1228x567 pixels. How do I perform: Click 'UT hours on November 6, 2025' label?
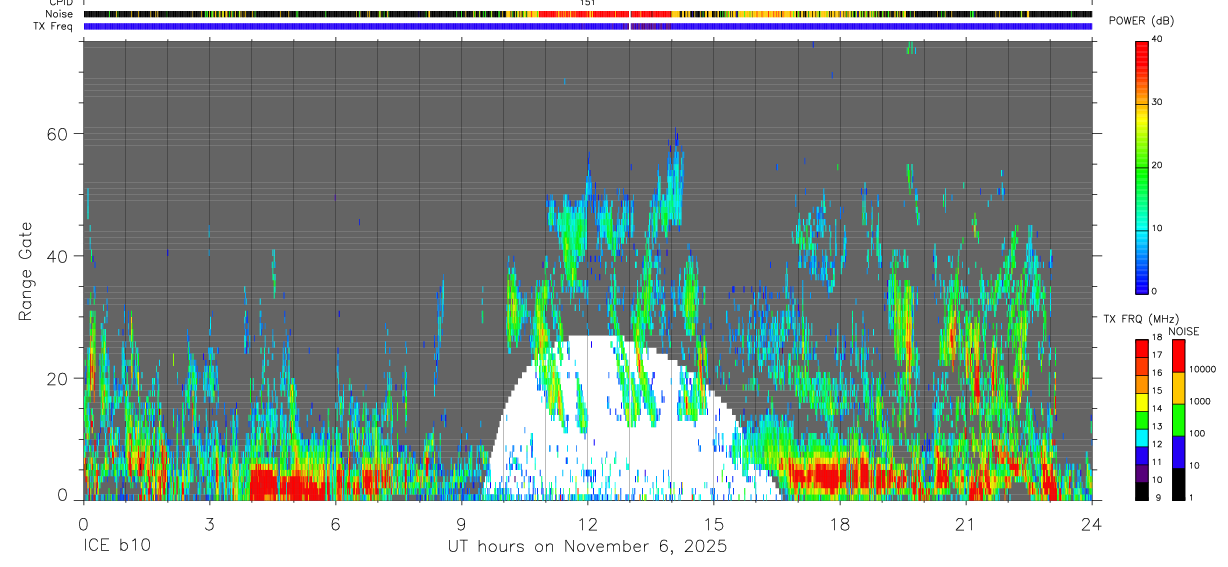[x=588, y=546]
